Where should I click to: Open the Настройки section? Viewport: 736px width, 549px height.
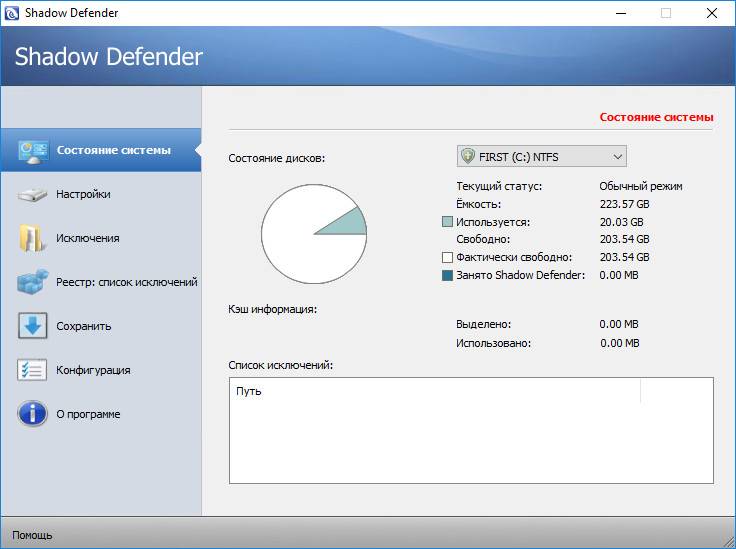[101, 194]
